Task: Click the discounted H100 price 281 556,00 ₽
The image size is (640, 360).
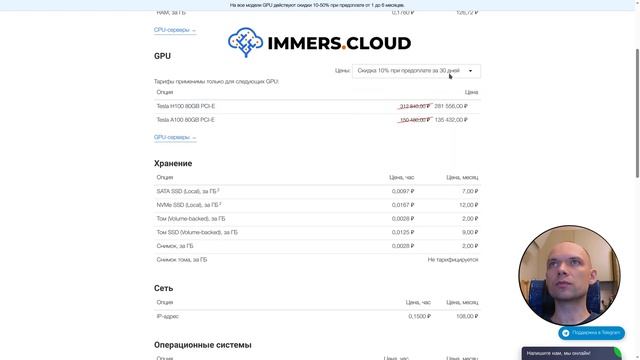Action: [x=451, y=106]
